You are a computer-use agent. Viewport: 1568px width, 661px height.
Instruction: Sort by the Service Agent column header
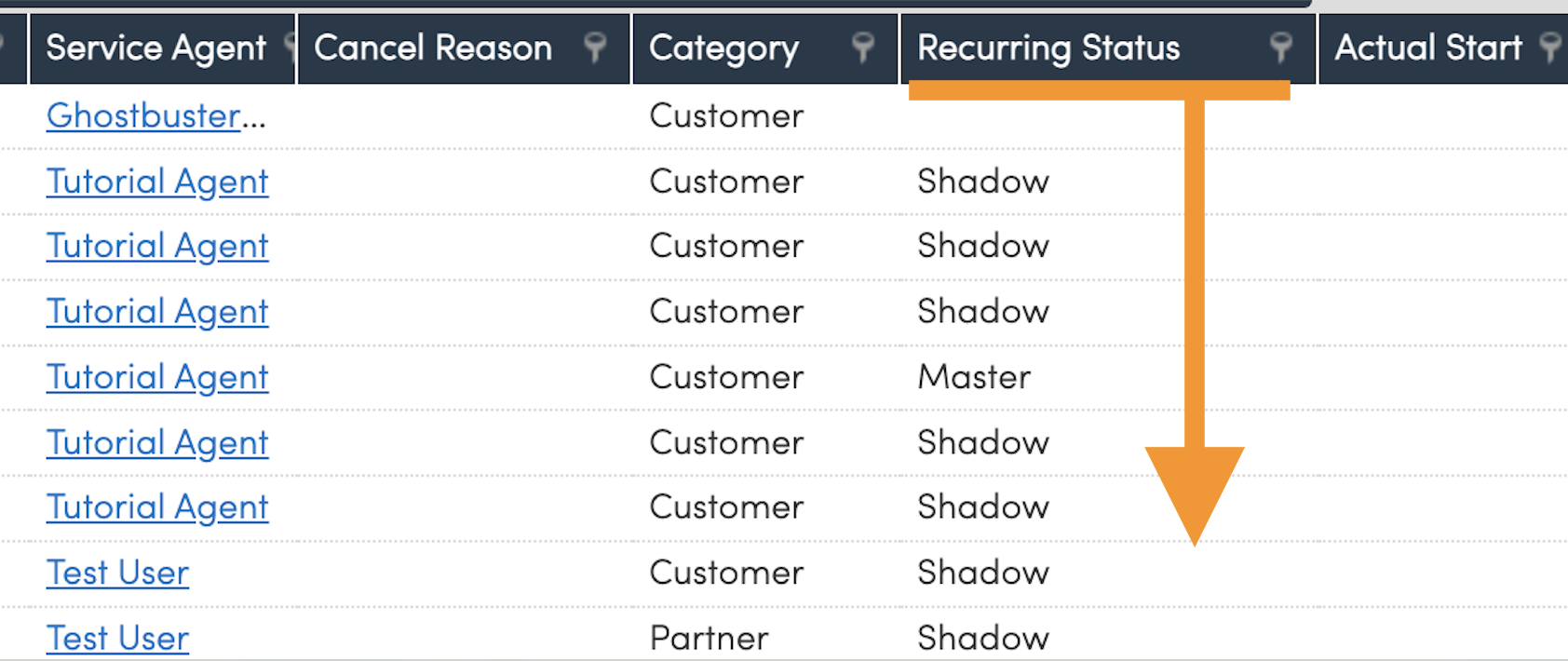click(x=155, y=47)
